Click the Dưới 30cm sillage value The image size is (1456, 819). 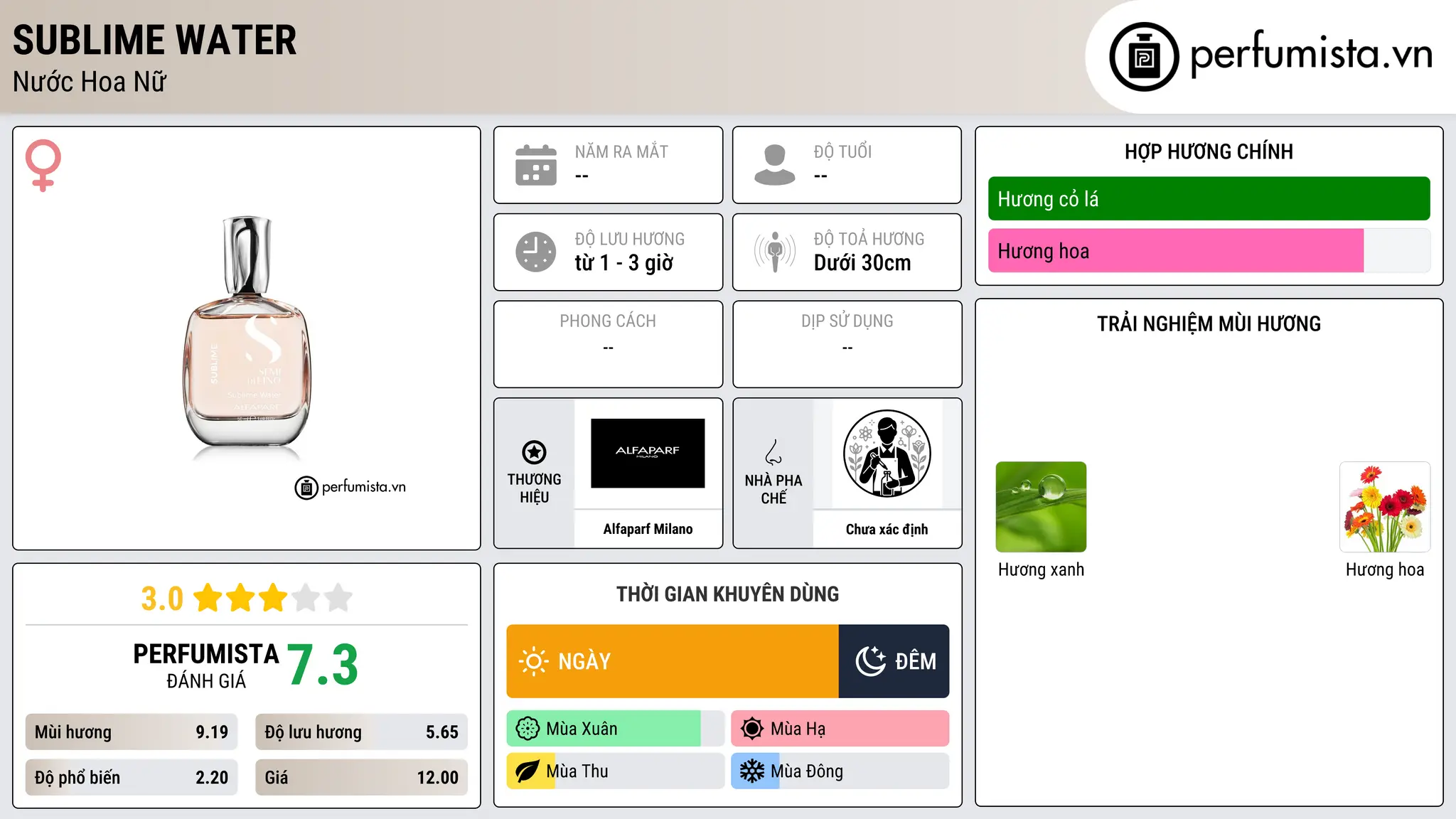[862, 263]
